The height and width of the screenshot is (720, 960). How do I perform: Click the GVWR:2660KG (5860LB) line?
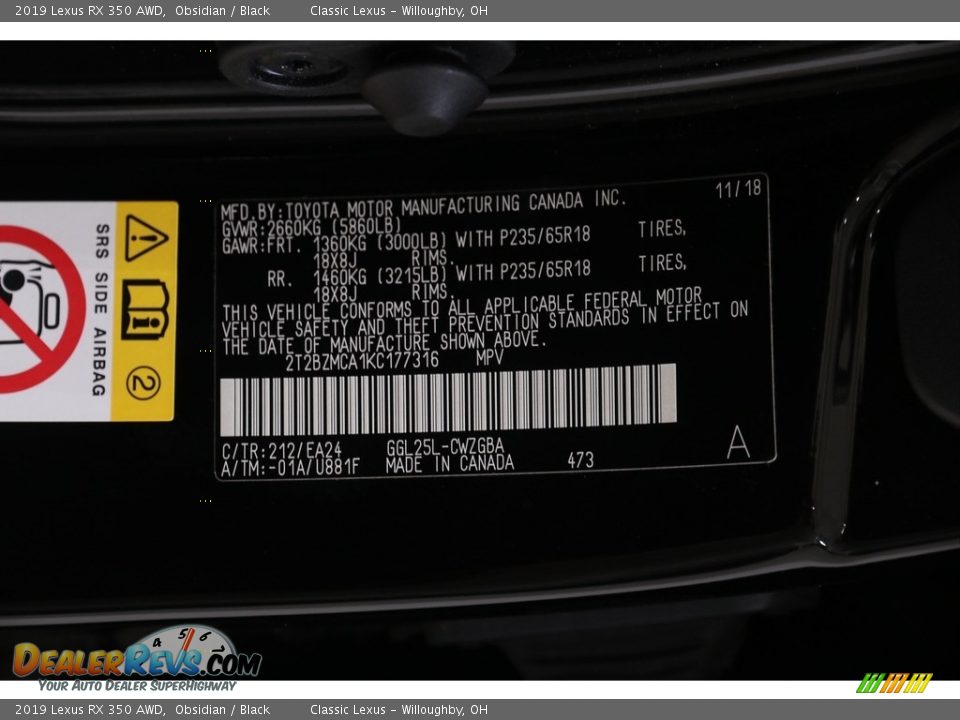point(311,228)
